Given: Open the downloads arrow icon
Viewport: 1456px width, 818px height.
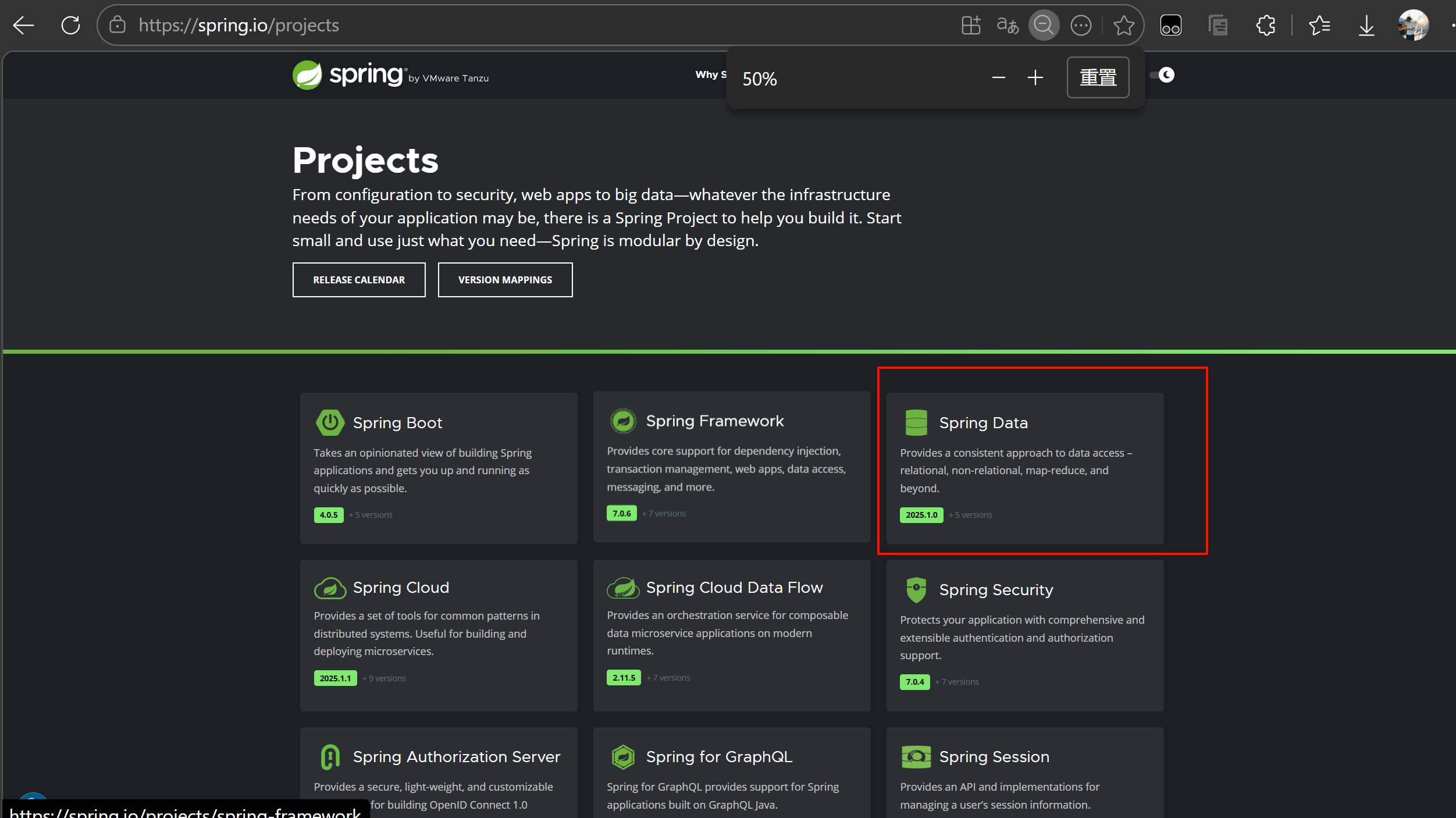Looking at the screenshot, I should coord(1366,25).
